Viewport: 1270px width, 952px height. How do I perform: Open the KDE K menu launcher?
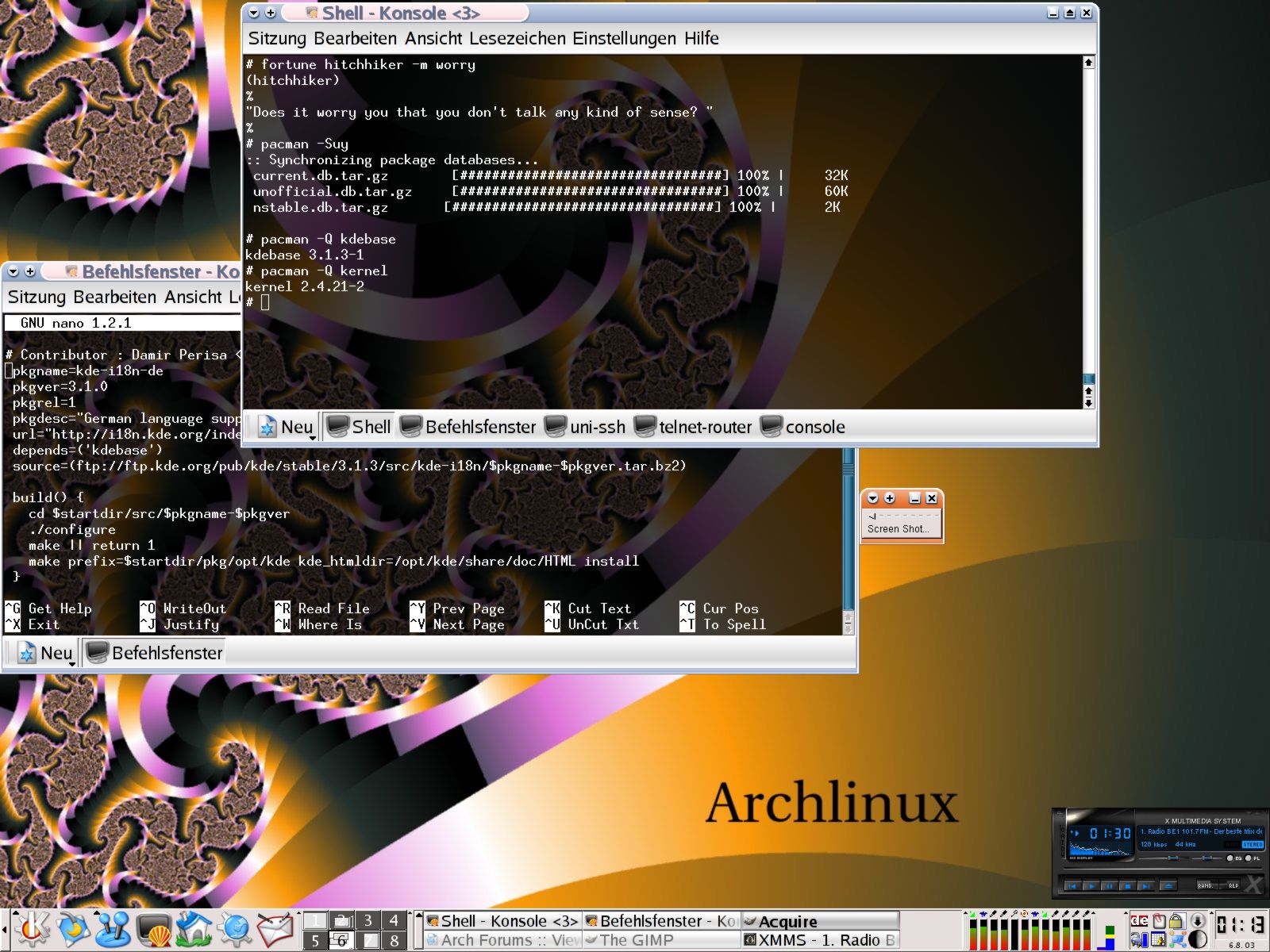32,930
